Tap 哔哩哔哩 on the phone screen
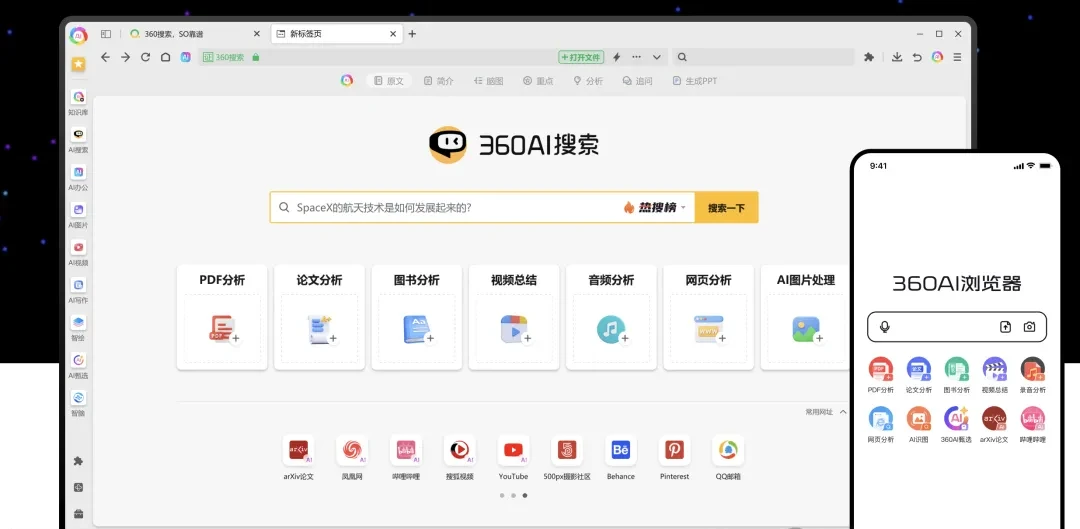This screenshot has height=529, width=1080. pos(1032,425)
